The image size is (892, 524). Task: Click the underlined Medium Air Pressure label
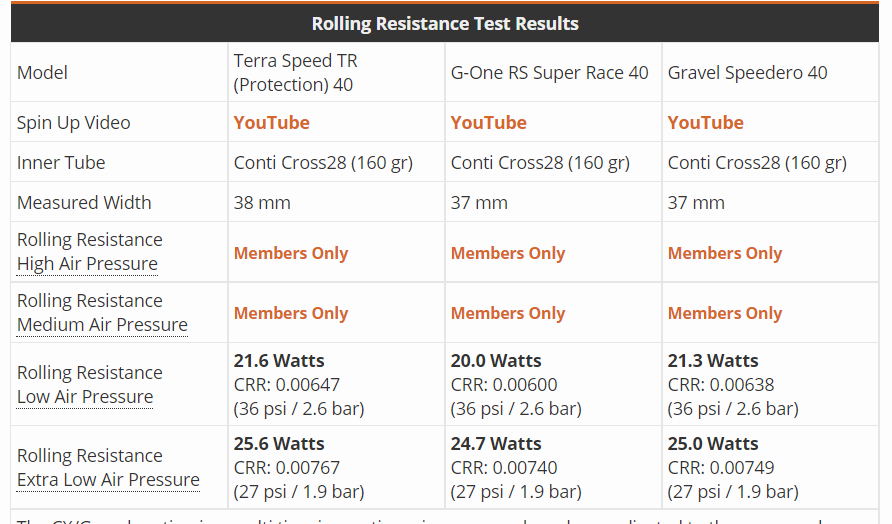point(102,325)
